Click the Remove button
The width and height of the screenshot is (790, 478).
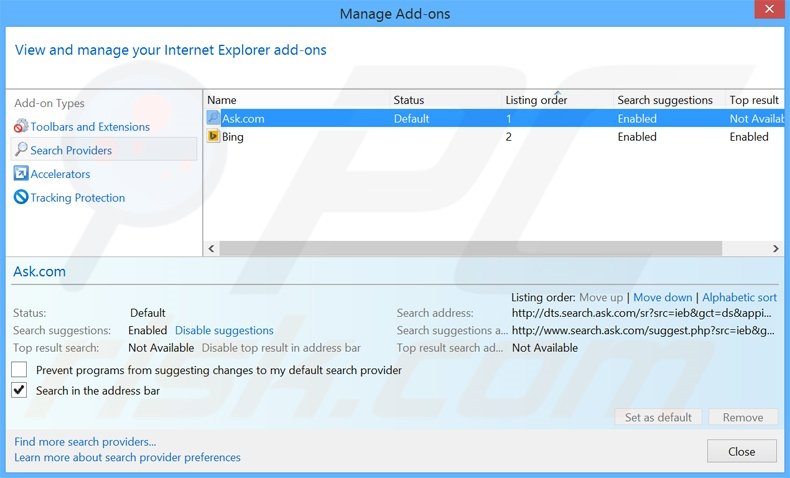tap(743, 417)
